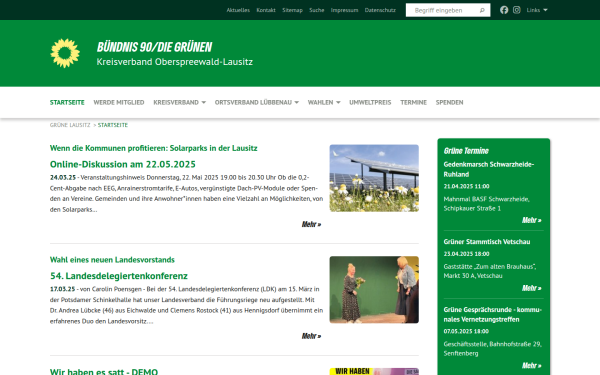Click 'Mehr' under the Landesdelegiertenkonferenz article
The height and width of the screenshot is (375, 600).
tap(311, 336)
